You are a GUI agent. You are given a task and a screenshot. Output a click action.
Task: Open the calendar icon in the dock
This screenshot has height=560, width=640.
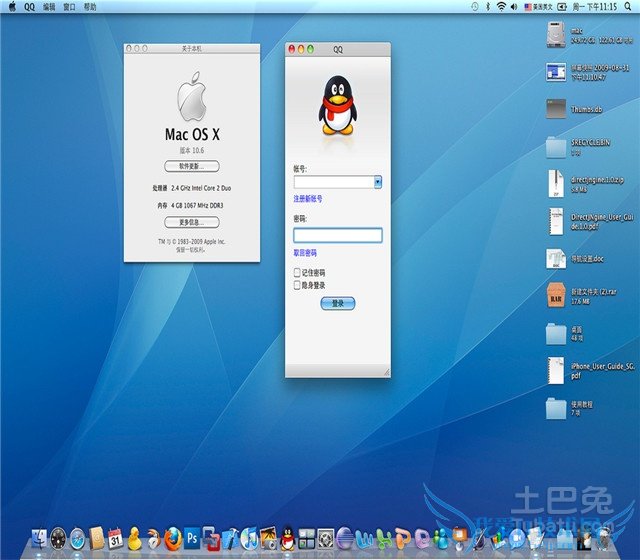tap(115, 538)
